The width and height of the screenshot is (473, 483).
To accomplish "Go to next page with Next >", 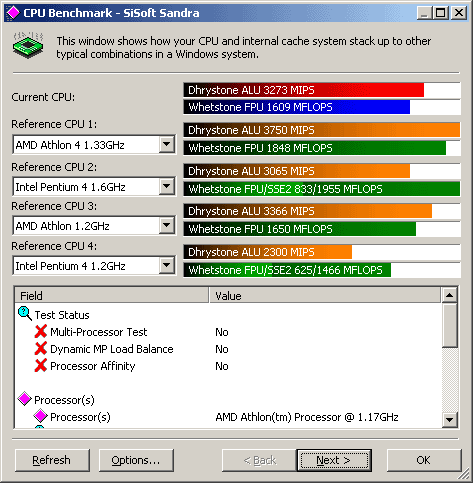I will (334, 460).
